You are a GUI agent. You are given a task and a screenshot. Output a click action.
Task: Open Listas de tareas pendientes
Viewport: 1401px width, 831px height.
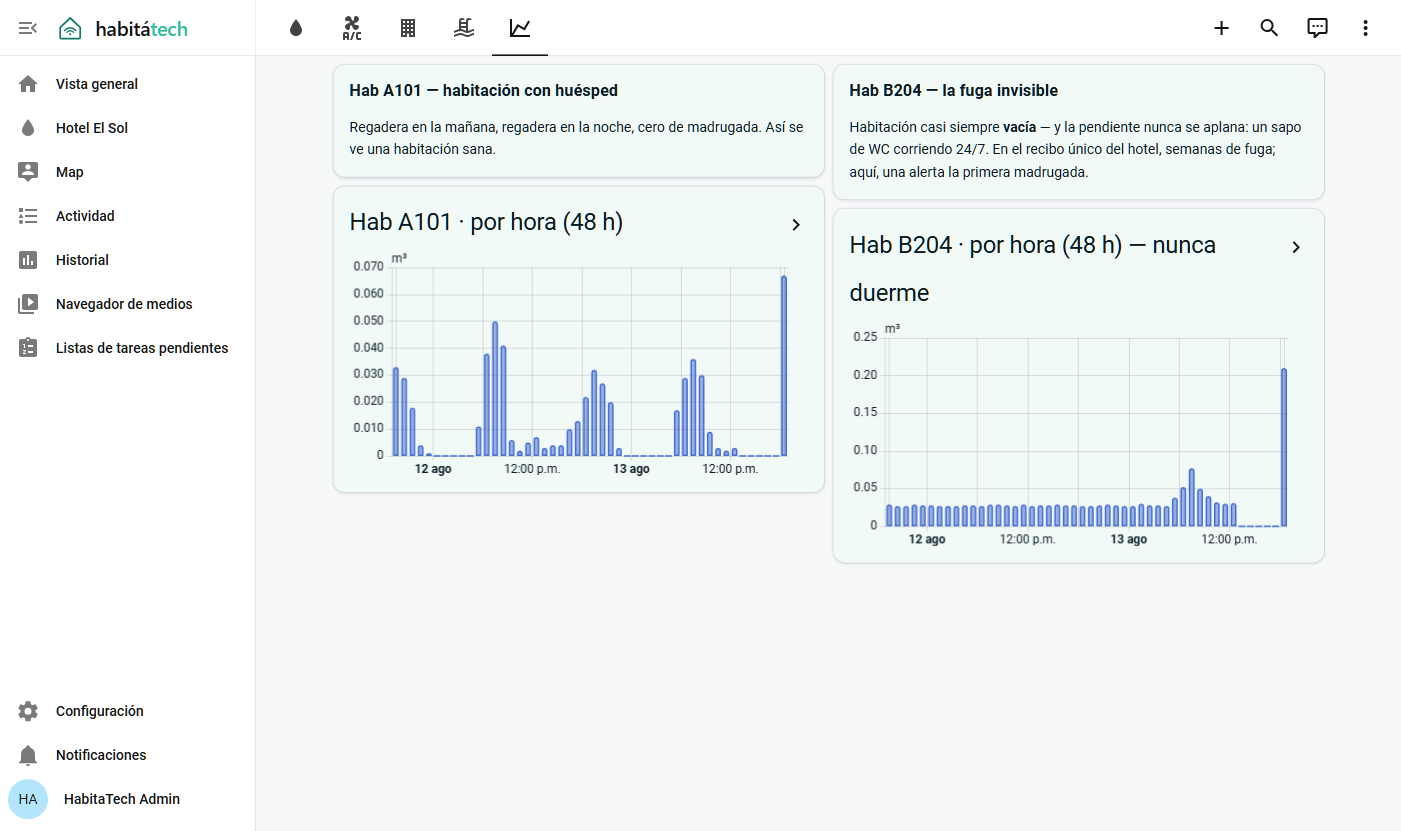point(128,348)
